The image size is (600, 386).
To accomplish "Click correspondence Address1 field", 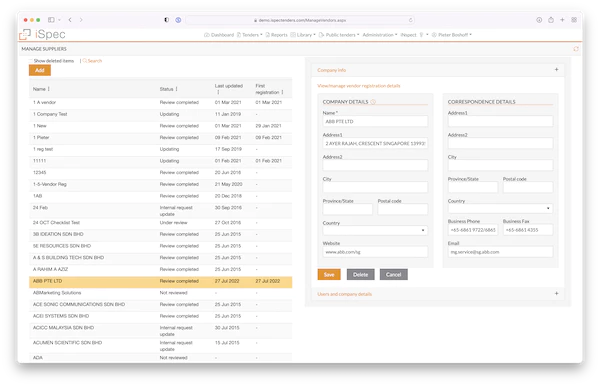I will (500, 121).
